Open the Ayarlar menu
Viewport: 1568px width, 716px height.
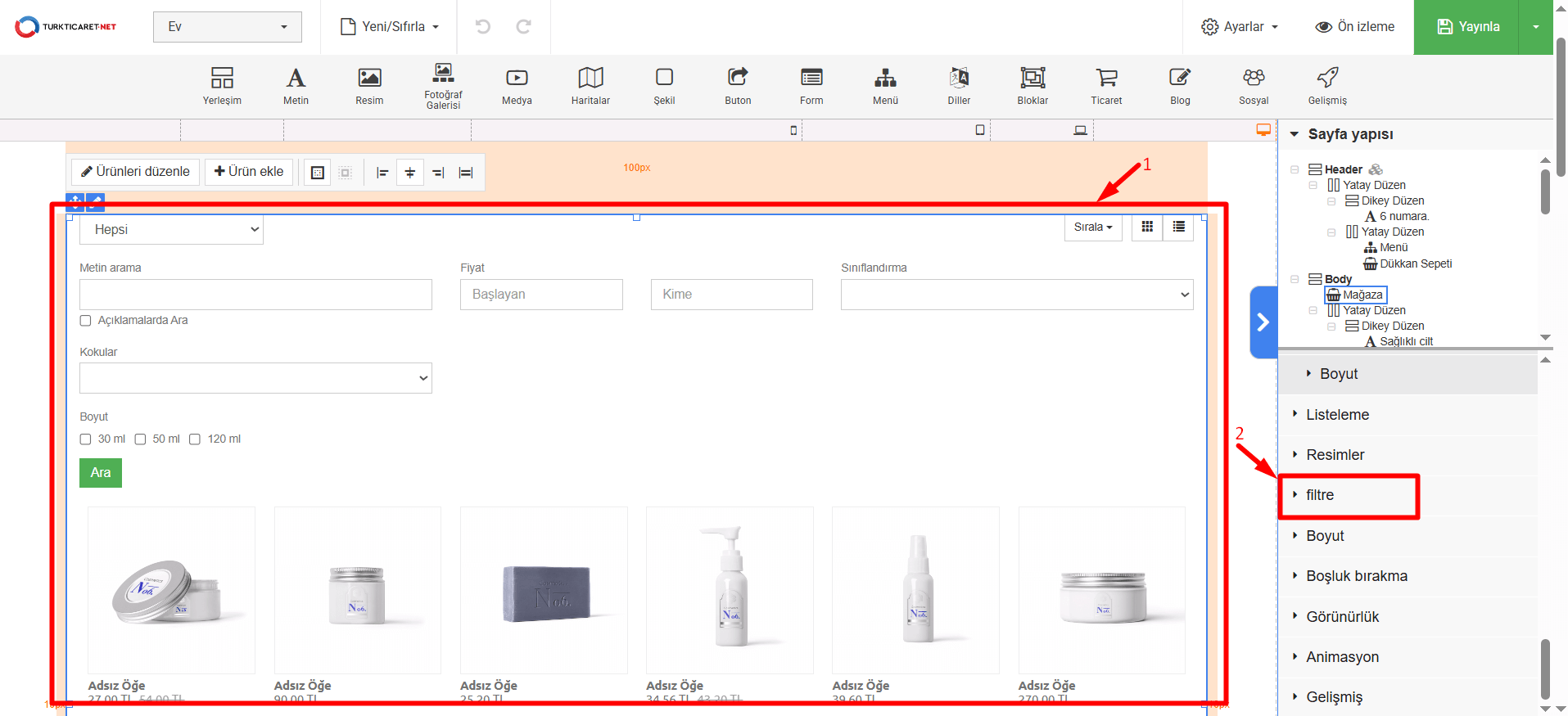(x=1239, y=27)
